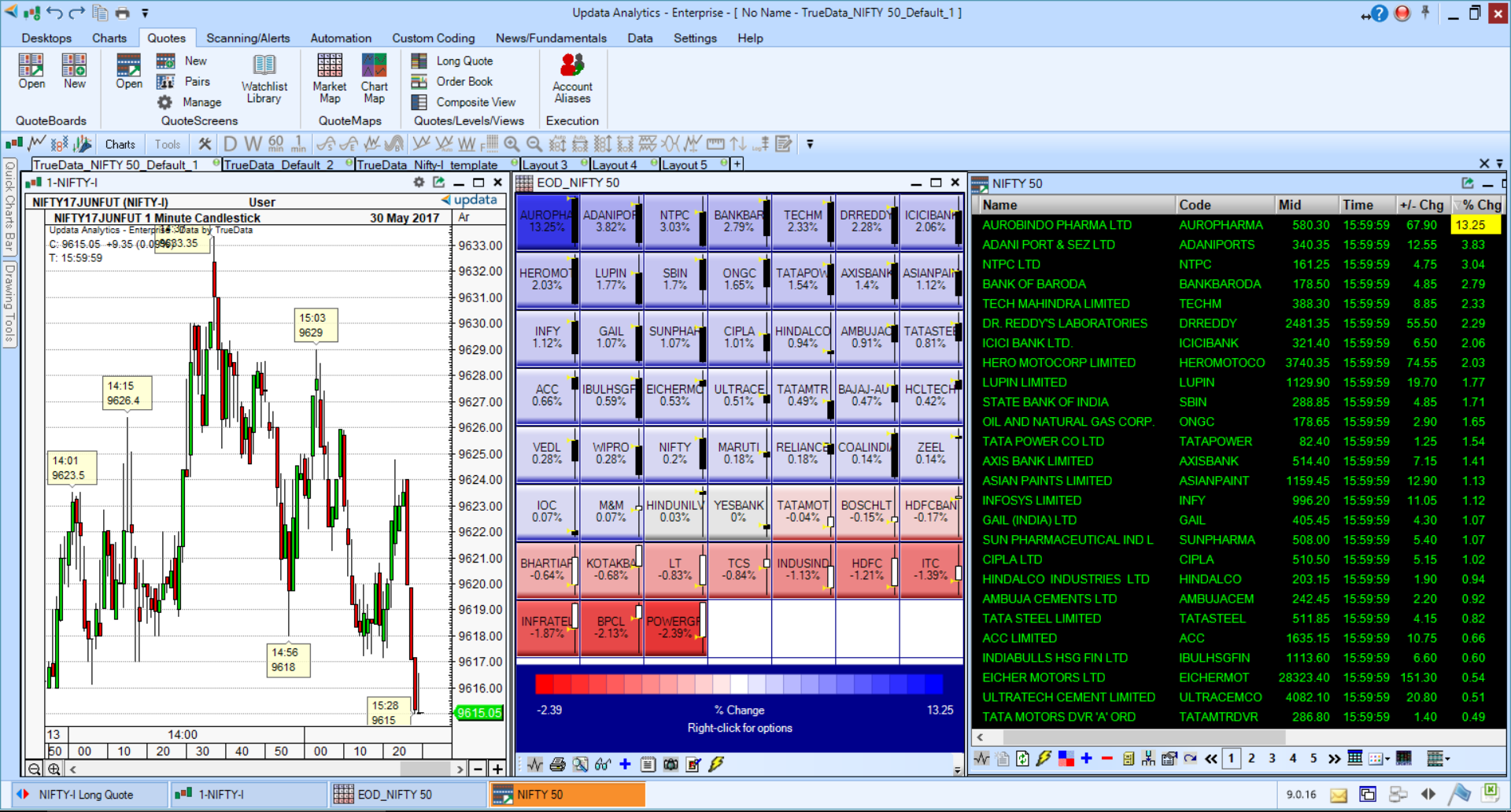The width and height of the screenshot is (1511, 812).
Task: Click the red minus icon in NIFTY 50 quote toolbar
Action: [x=1106, y=758]
